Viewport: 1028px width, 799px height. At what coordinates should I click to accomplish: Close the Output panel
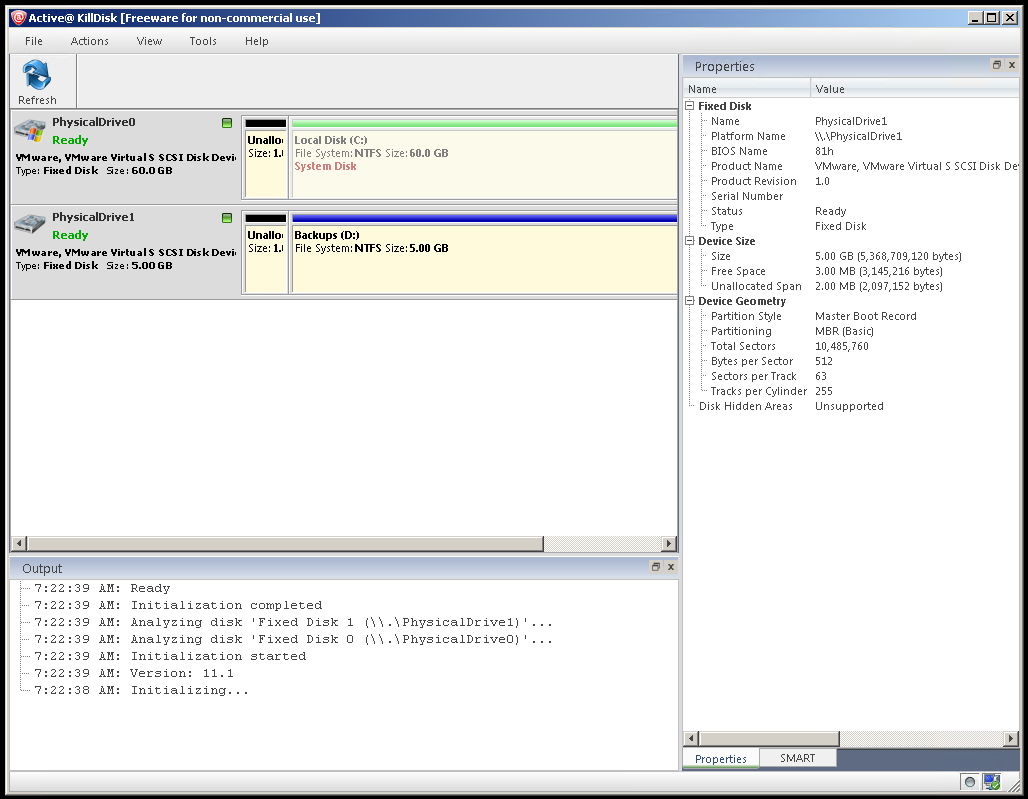pos(671,567)
